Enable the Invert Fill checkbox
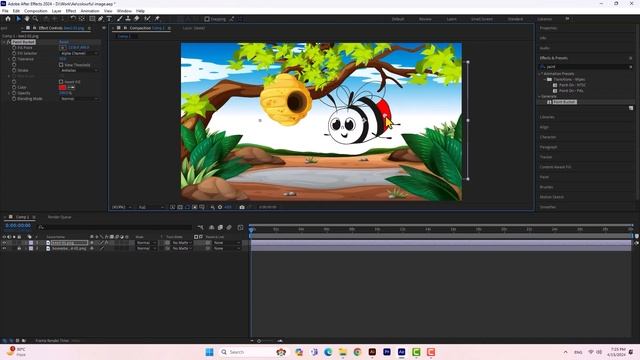The width and height of the screenshot is (640, 360). [61, 82]
